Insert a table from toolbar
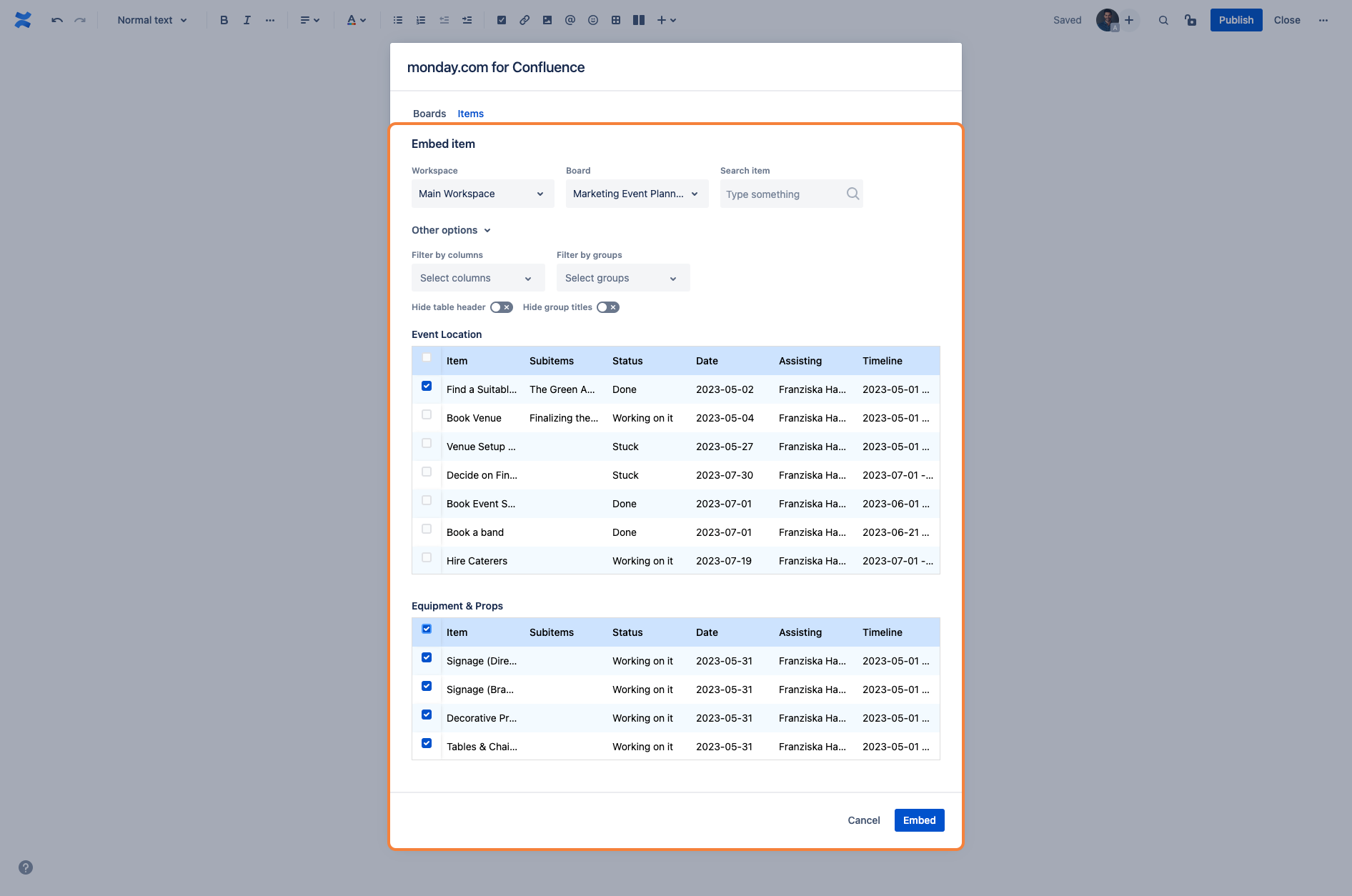The image size is (1352, 896). click(616, 20)
